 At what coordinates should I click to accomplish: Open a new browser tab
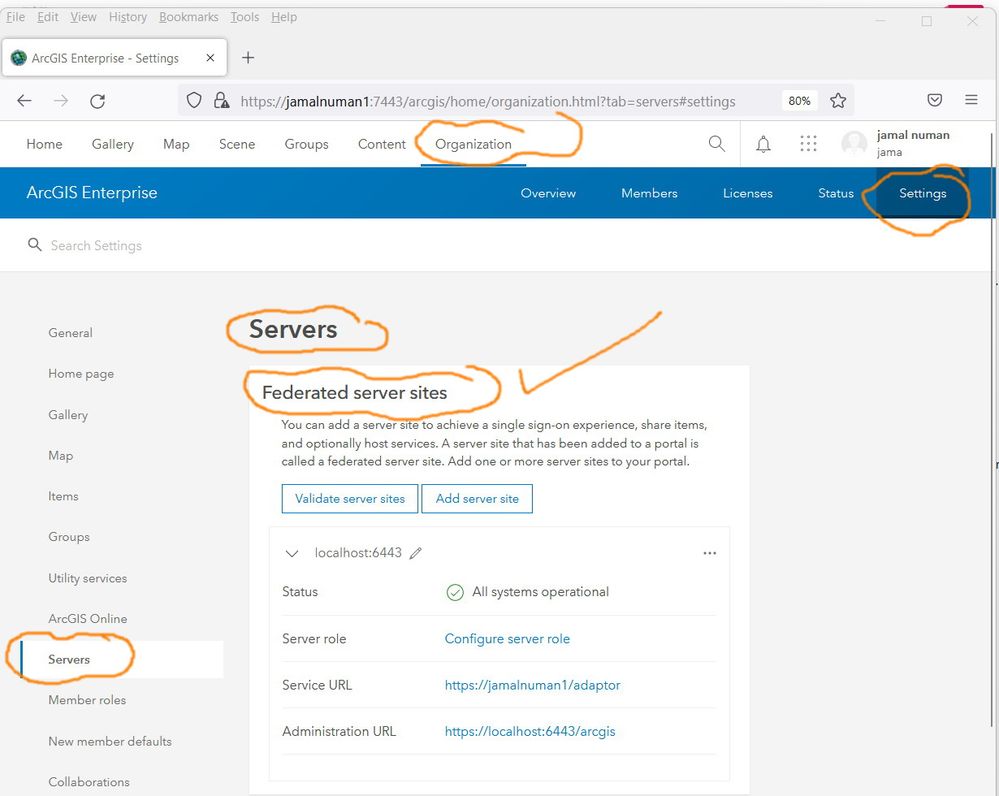pos(248,58)
